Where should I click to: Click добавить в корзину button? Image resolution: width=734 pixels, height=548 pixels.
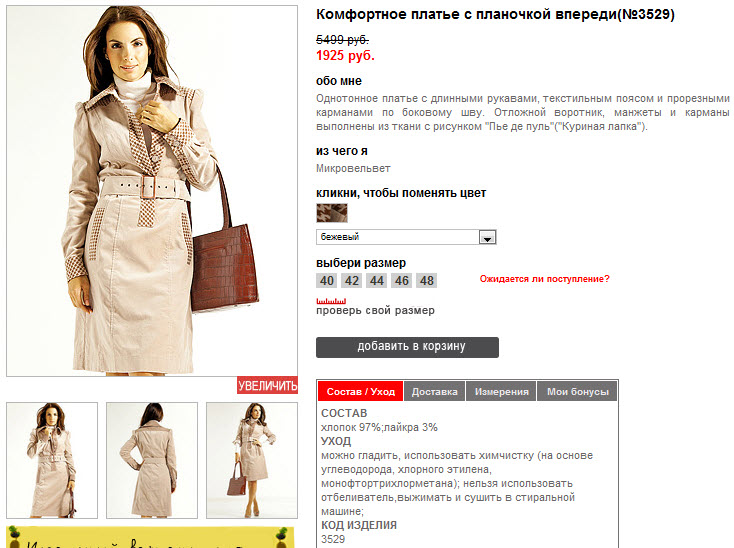(x=407, y=347)
